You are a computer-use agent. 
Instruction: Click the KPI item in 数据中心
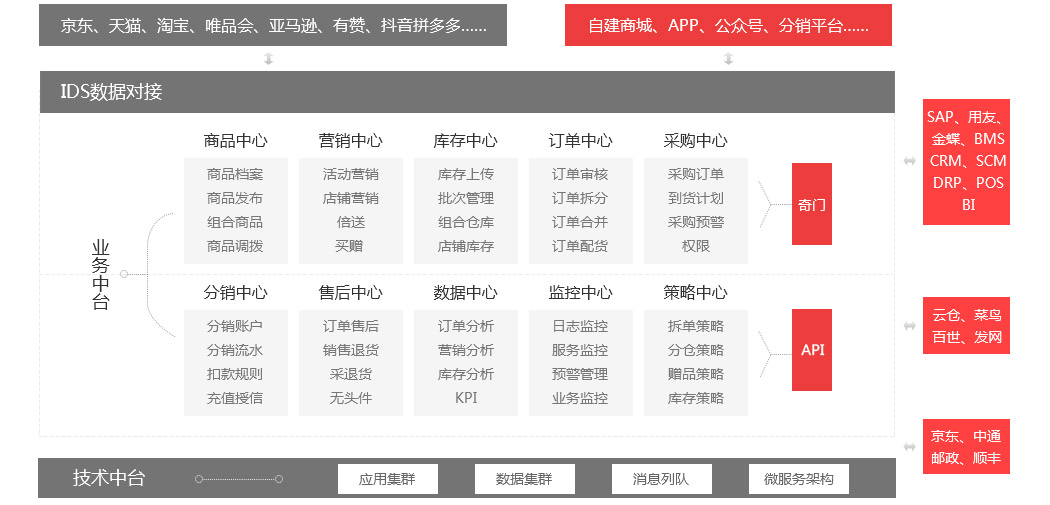(x=465, y=398)
